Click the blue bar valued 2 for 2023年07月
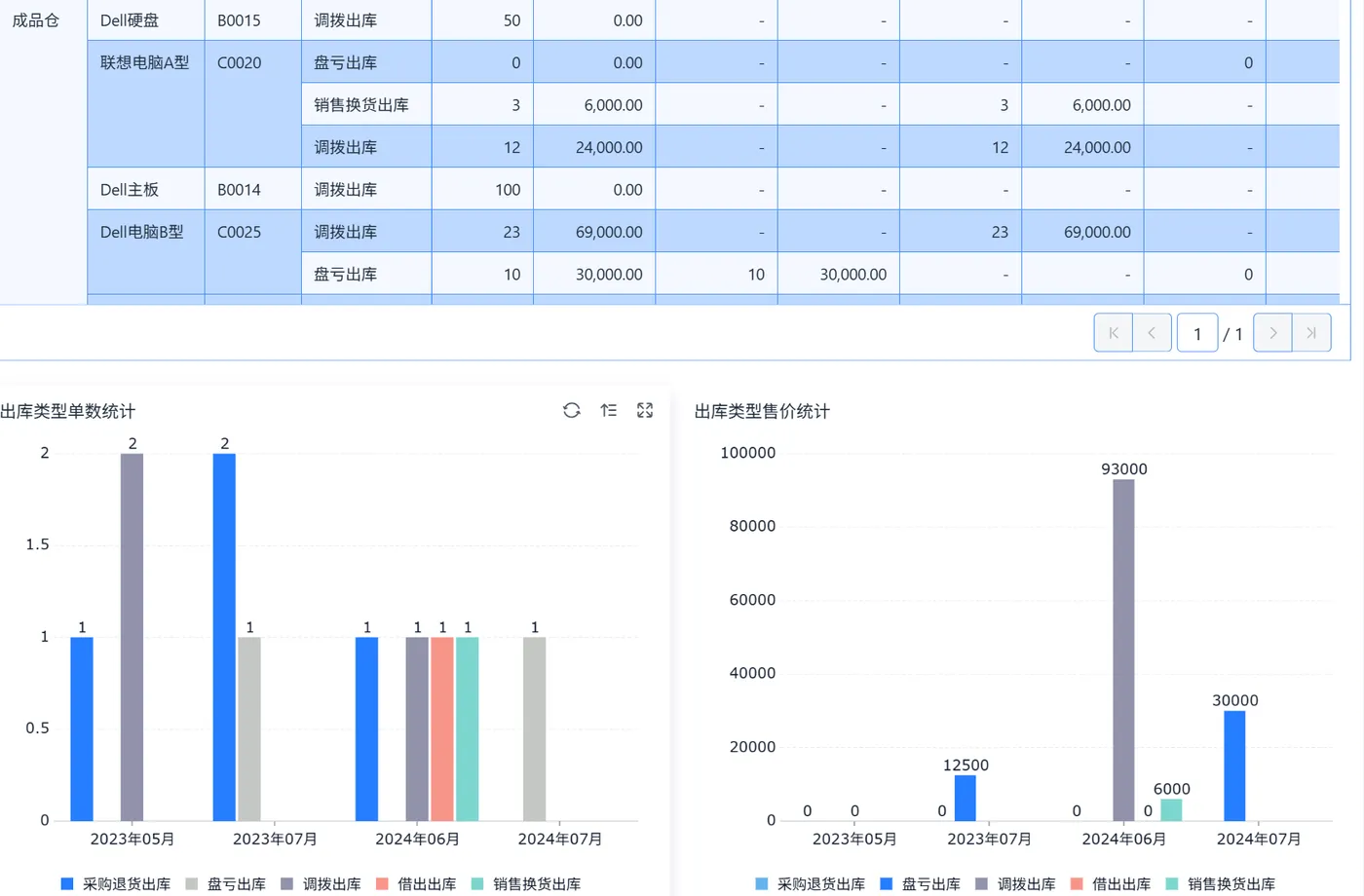This screenshot has height=896, width=1364. (224, 637)
